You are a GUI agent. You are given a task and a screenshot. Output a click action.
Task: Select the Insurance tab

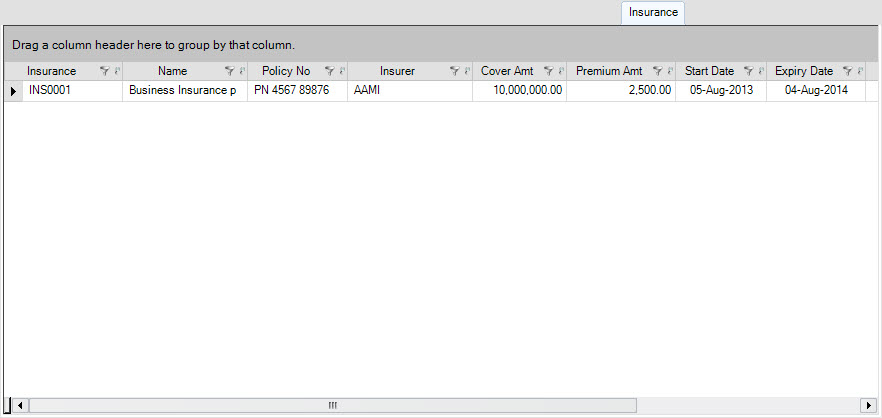tap(653, 12)
